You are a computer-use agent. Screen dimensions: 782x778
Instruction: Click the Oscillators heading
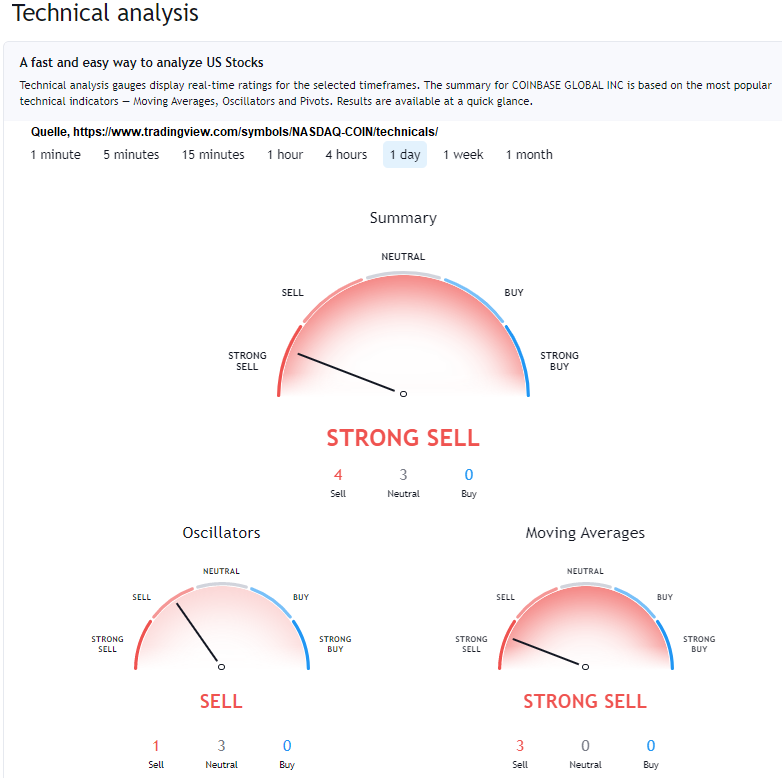(221, 533)
